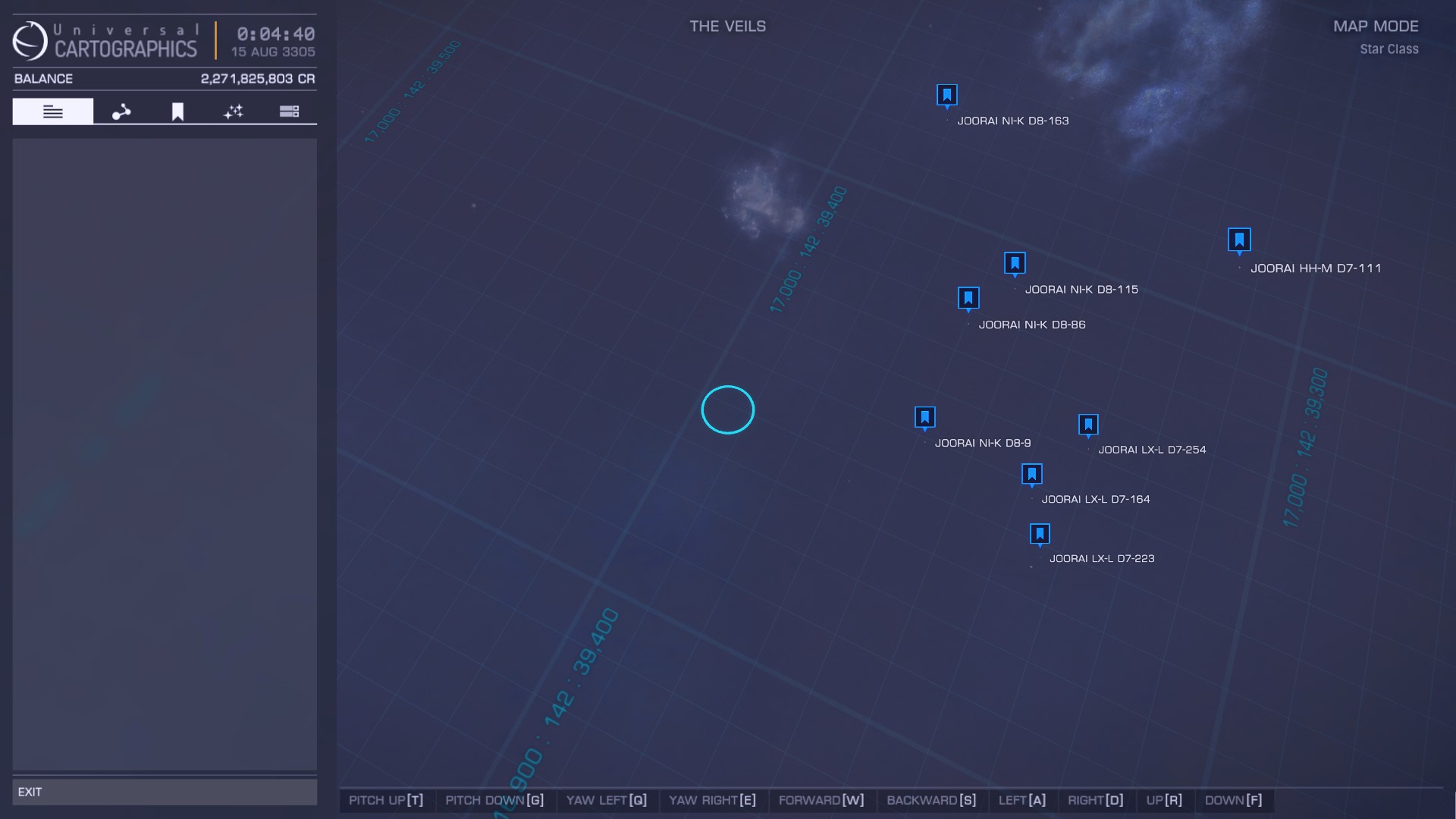Open the info list tab icon
The image size is (1456, 819).
click(x=53, y=111)
